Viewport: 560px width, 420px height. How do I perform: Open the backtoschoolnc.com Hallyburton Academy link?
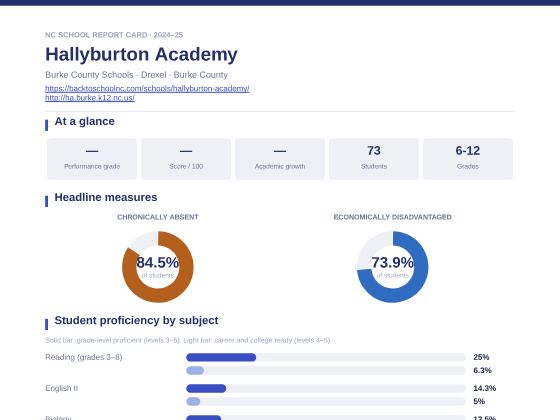(x=147, y=88)
